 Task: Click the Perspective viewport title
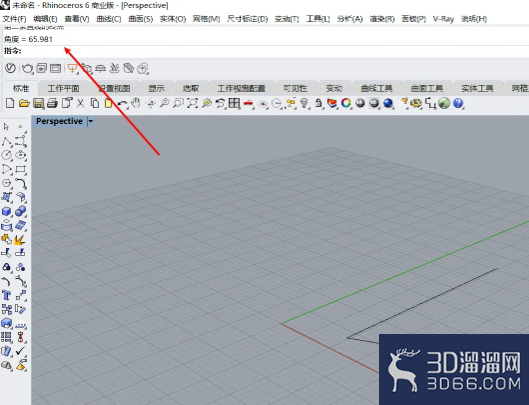pyautogui.click(x=59, y=121)
